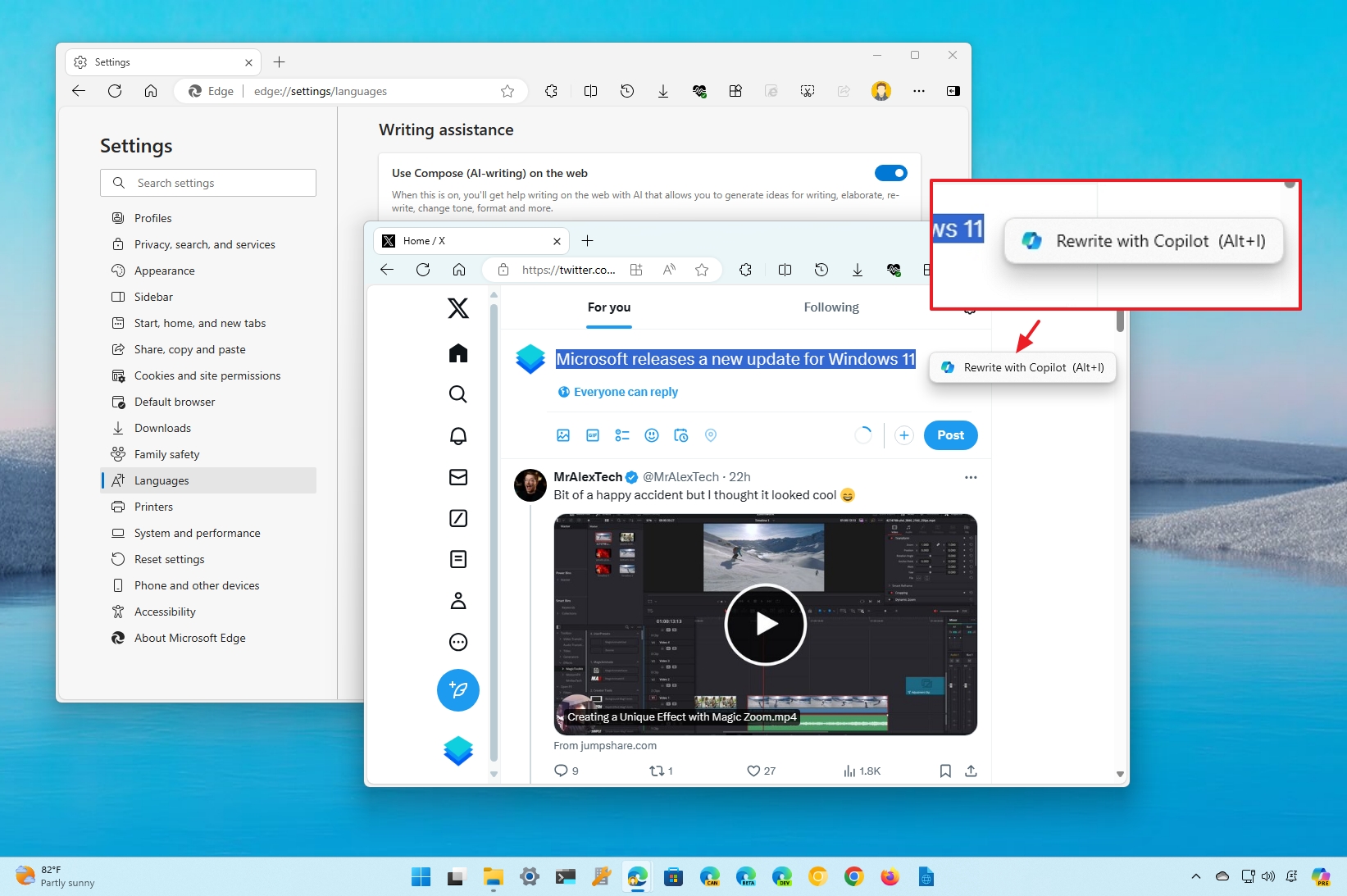The image size is (1347, 896).
Task: Click Rewrite with Copilot
Action: [1022, 367]
